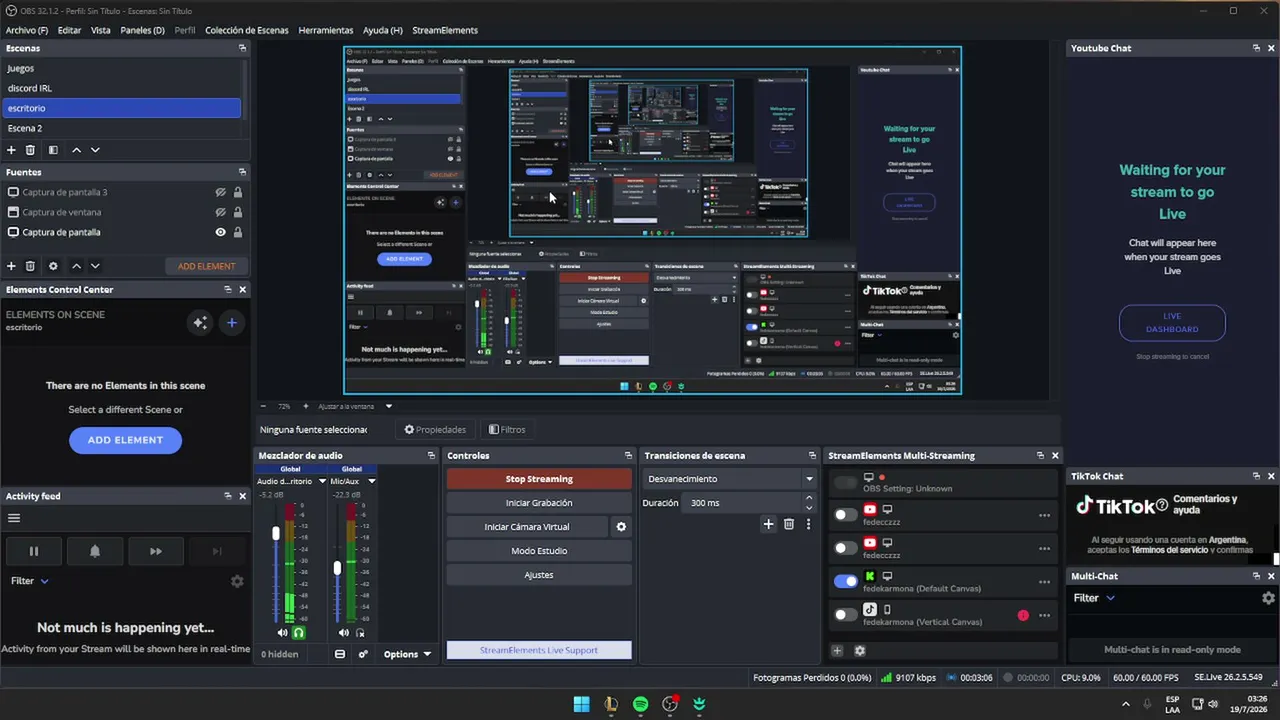This screenshot has height=720, width=1280.
Task: Switch to Modo Estudio
Action: (x=539, y=551)
